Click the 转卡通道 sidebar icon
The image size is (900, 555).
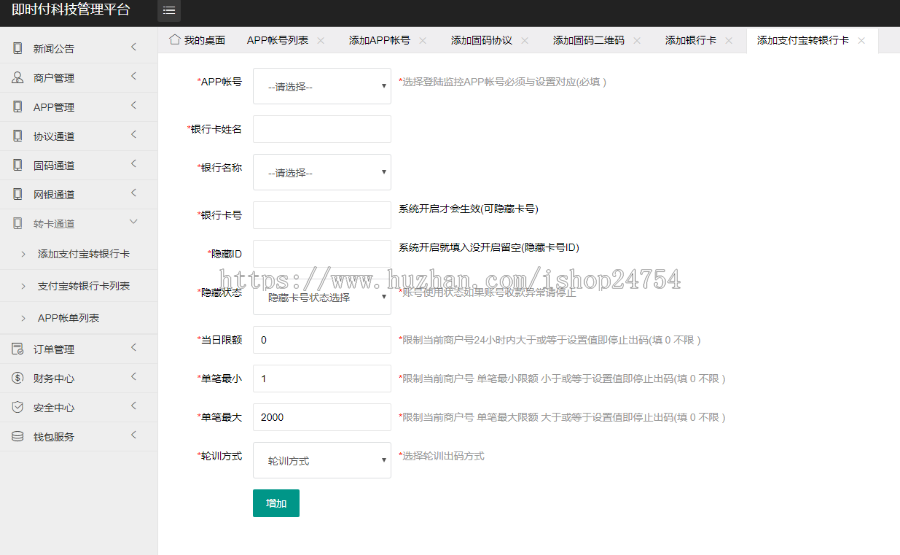(18, 223)
